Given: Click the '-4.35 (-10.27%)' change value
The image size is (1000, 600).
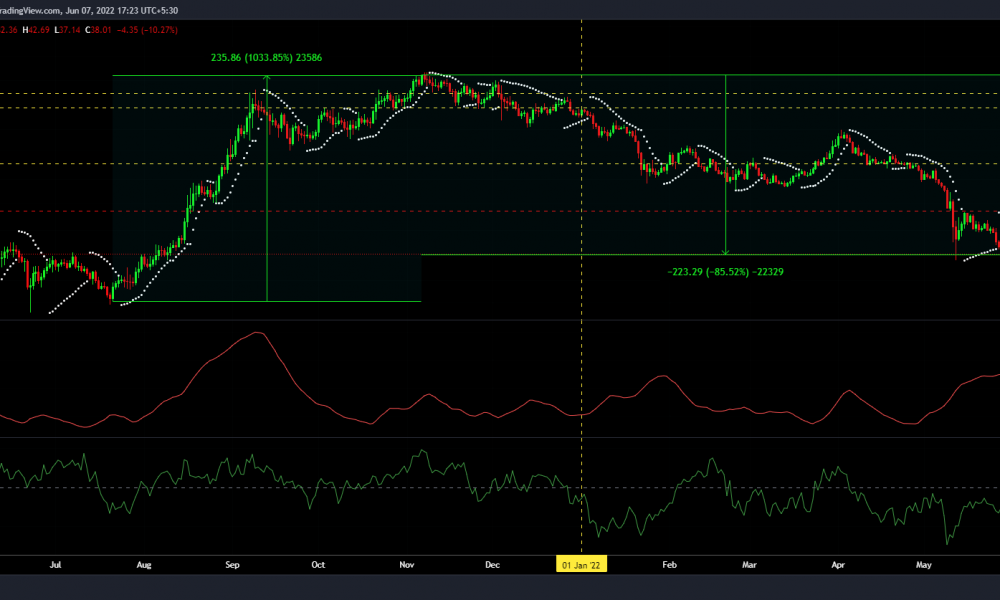Looking at the screenshot, I should (147, 30).
